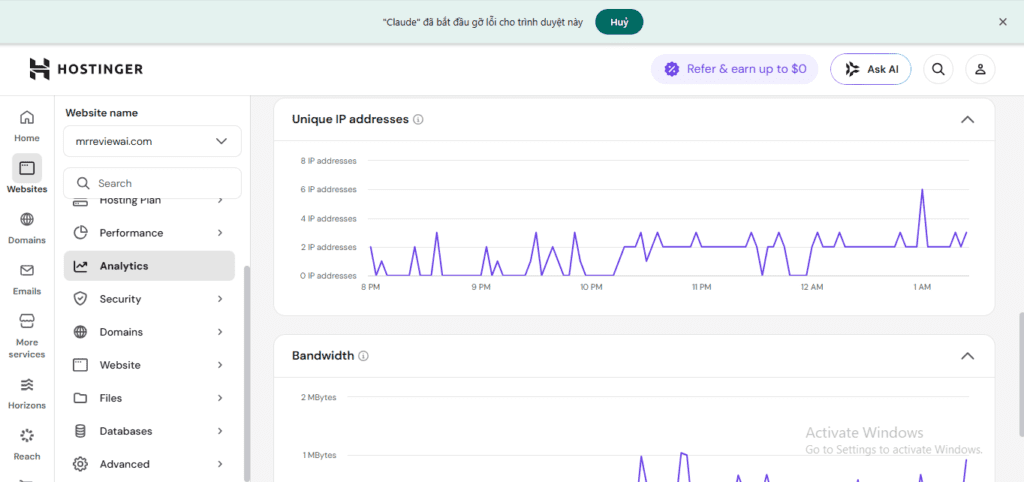Screen dimensions: 1024x482
Task: Open Home in the left rail
Action: pyautogui.click(x=27, y=126)
